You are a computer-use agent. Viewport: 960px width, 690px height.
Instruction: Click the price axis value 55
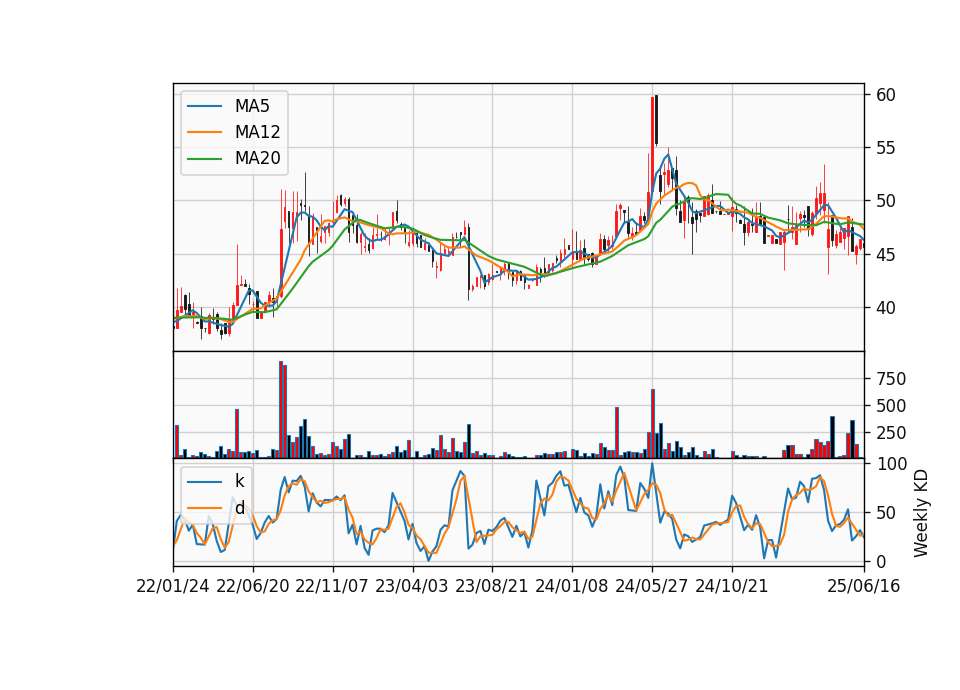click(886, 148)
